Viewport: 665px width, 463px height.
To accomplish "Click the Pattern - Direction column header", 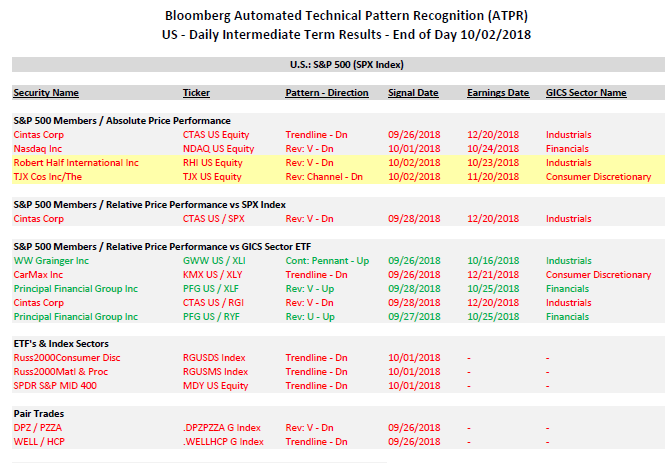I will point(327,92).
